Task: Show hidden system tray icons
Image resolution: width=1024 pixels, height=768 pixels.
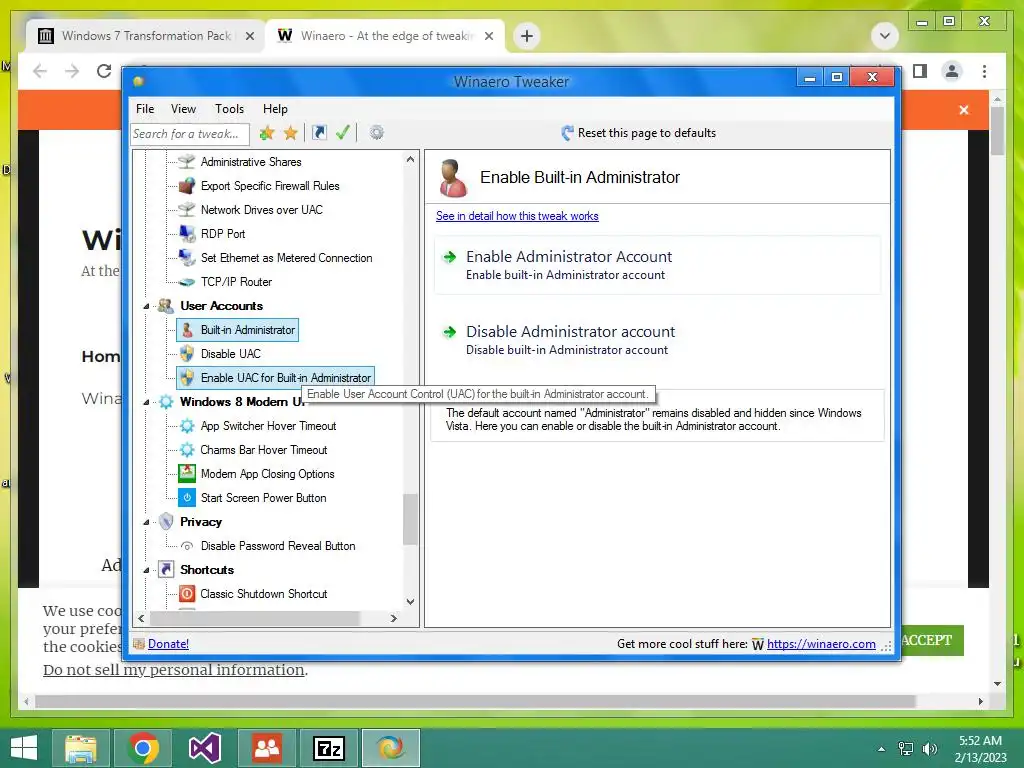Action: tap(881, 749)
